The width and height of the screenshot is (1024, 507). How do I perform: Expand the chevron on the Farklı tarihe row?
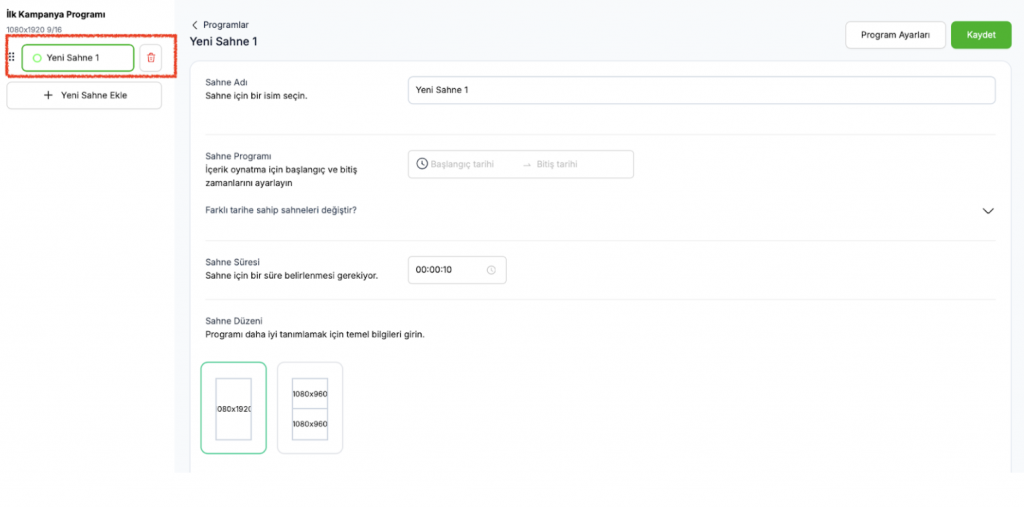point(988,211)
